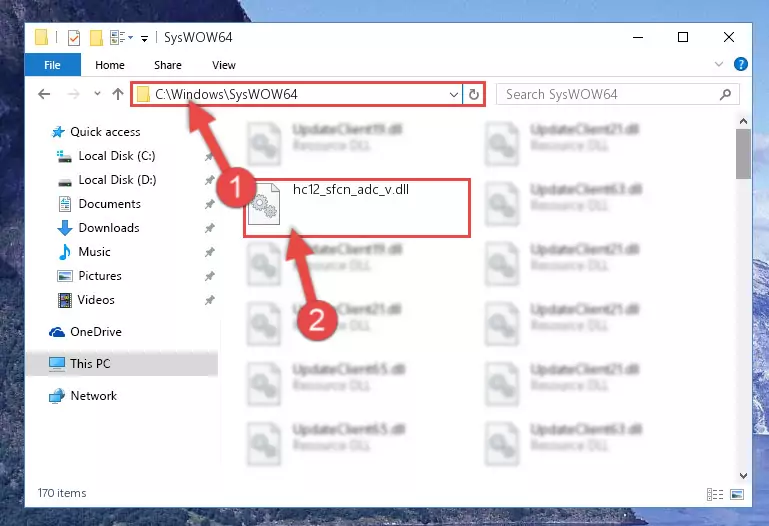Switch to Details view icon in status bar
Image resolution: width=769 pixels, height=526 pixels.
pyautogui.click(x=715, y=494)
